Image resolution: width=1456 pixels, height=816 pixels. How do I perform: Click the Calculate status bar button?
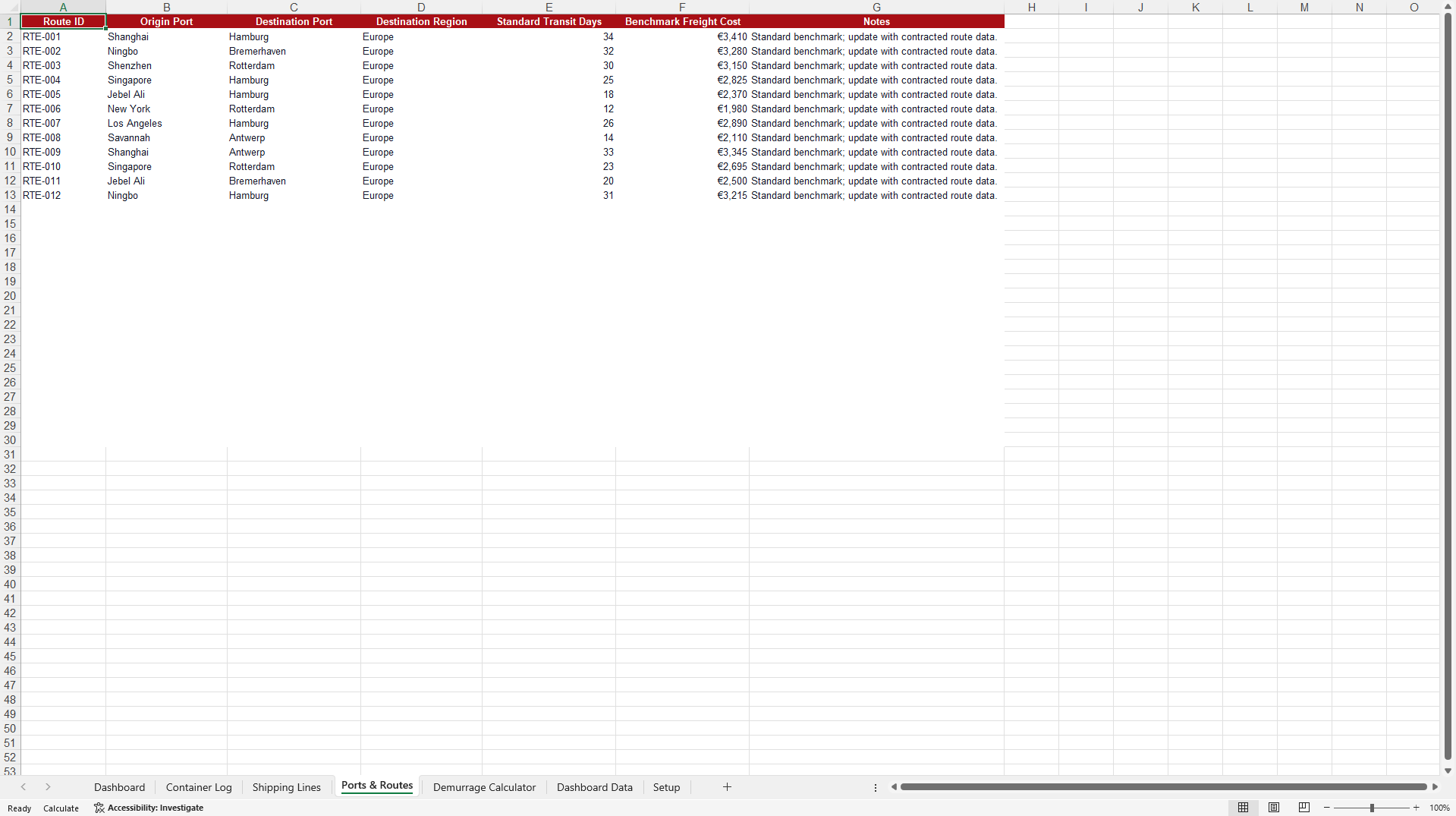(x=61, y=808)
